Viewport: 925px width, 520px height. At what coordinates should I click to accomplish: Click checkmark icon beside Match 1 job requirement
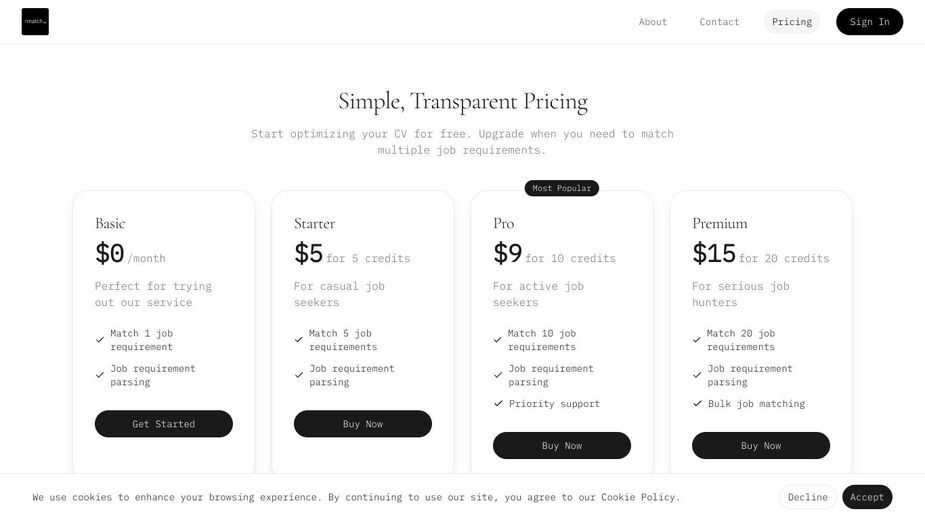pos(100,340)
